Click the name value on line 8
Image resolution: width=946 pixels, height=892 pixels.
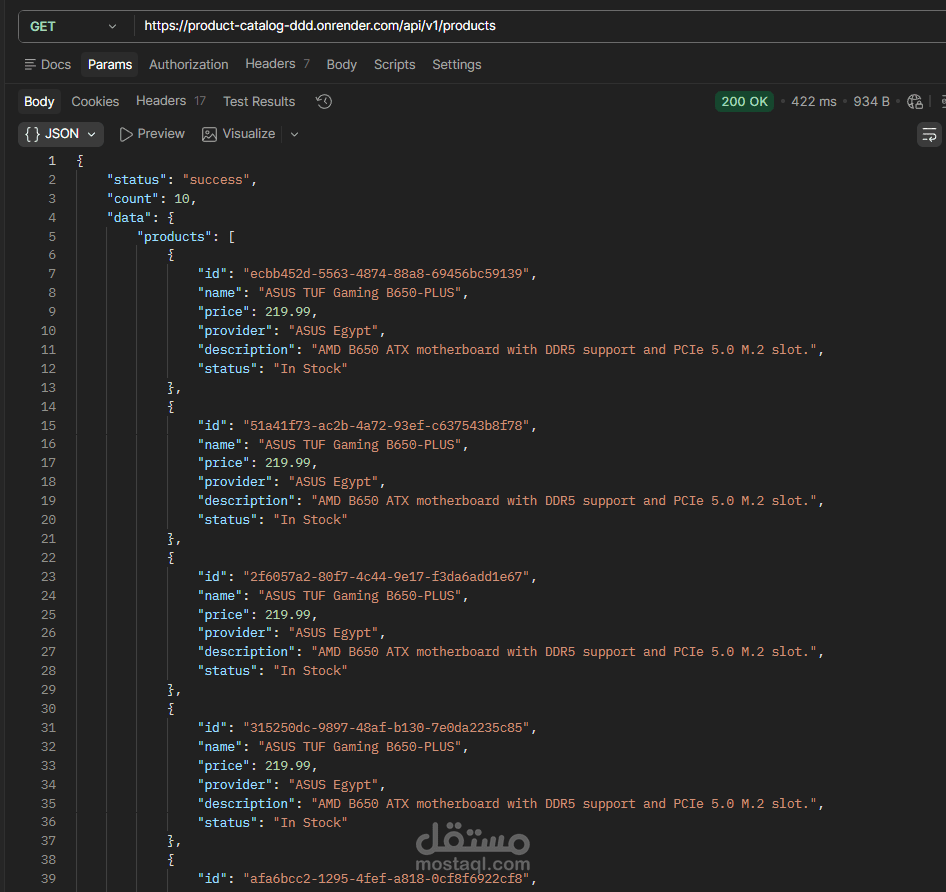360,293
